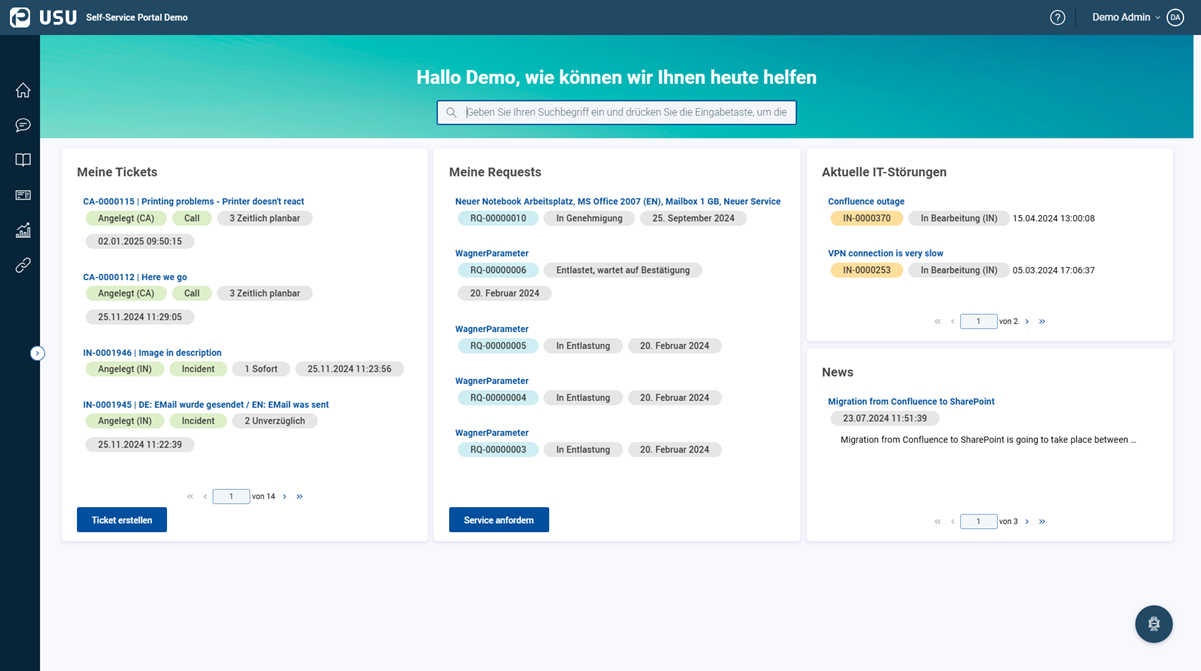1201x671 pixels.
Task: Open the Confluence outage incident link
Action: (866, 201)
